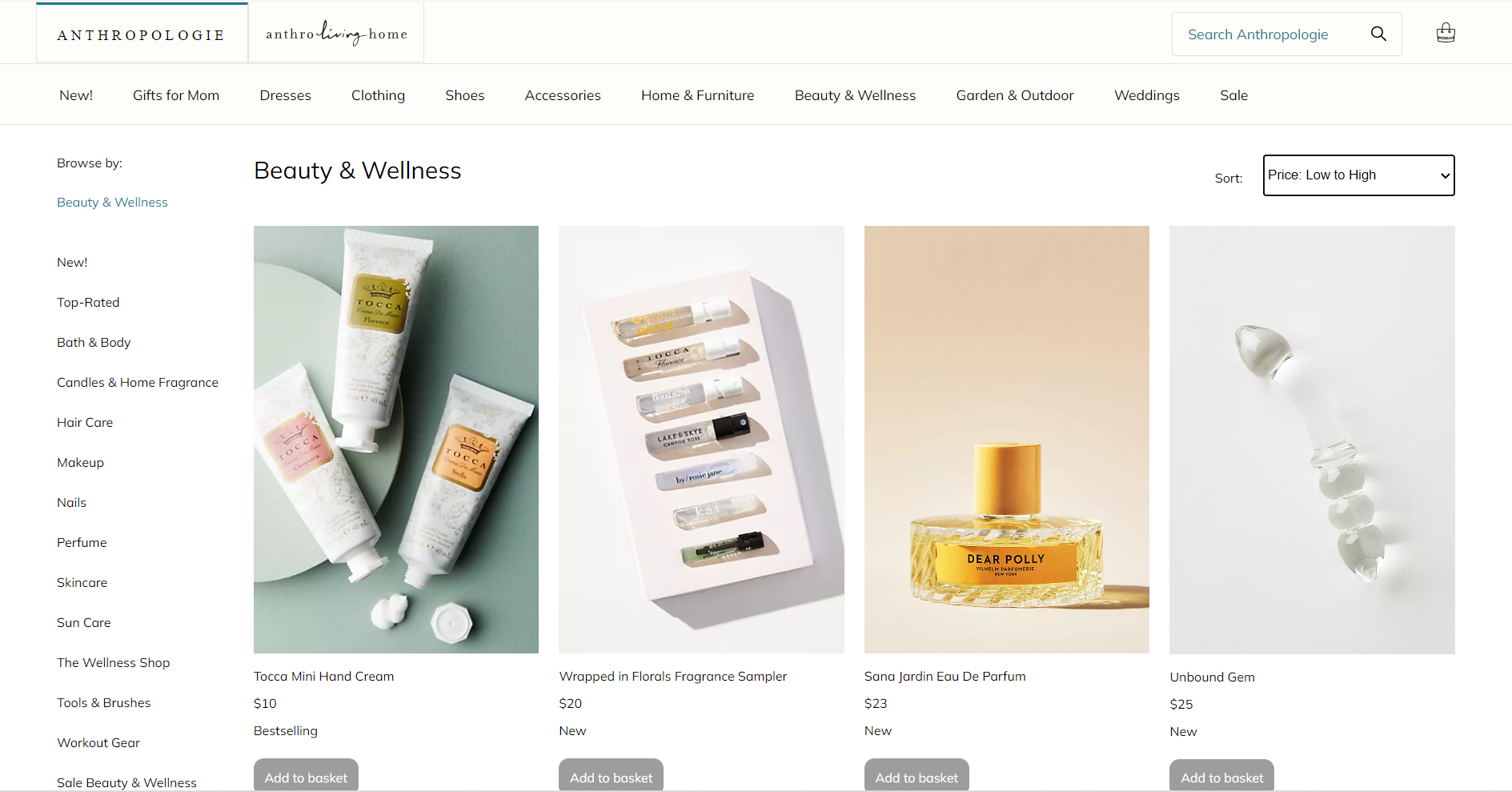Open the shopping basket icon
Viewport: 1512px width, 792px height.
point(1446,33)
